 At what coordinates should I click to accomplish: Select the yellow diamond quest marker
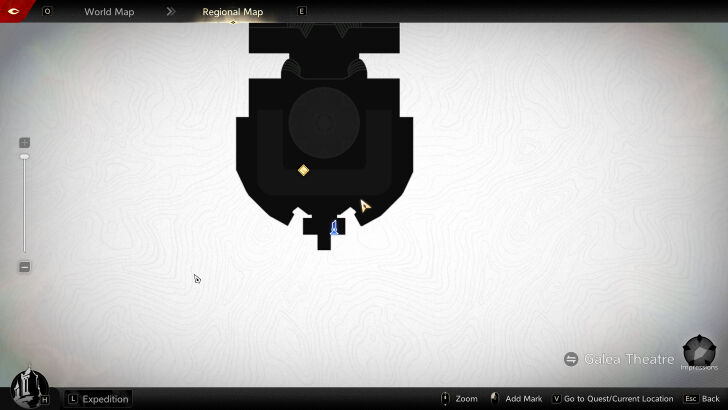(303, 170)
